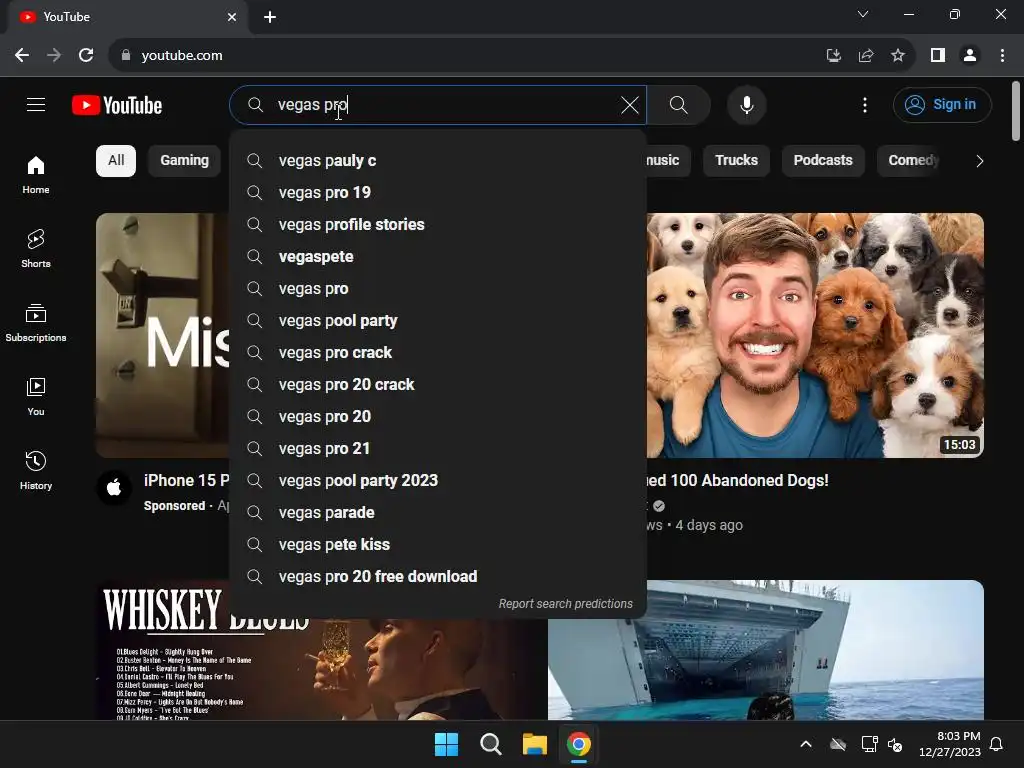Choose suggestion 'vegas pool party'

[438, 321]
